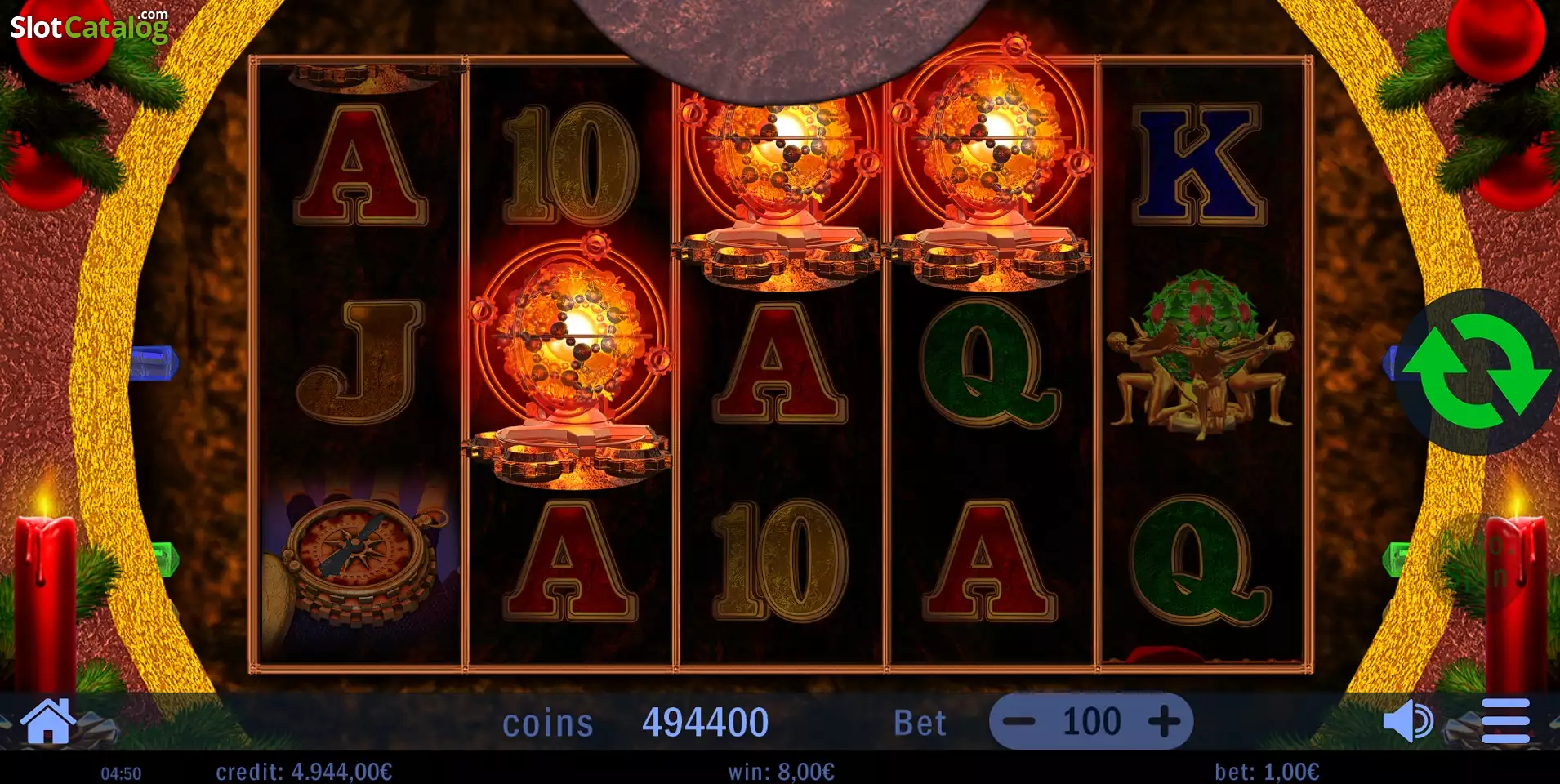Click the coins balance 494400

point(705,723)
